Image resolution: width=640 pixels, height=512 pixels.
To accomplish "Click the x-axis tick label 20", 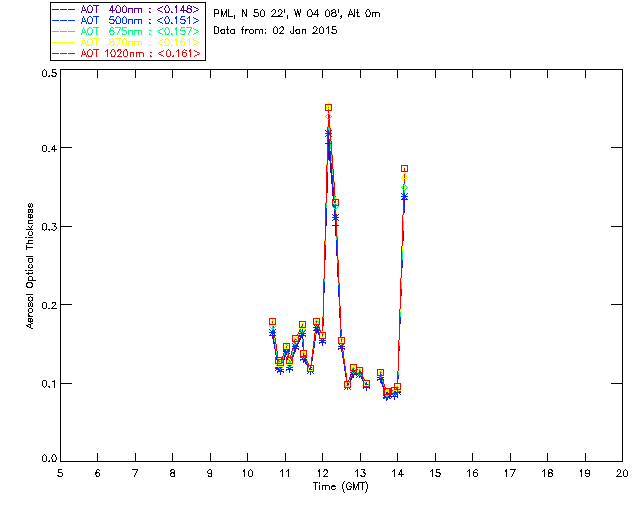I will tap(622, 473).
